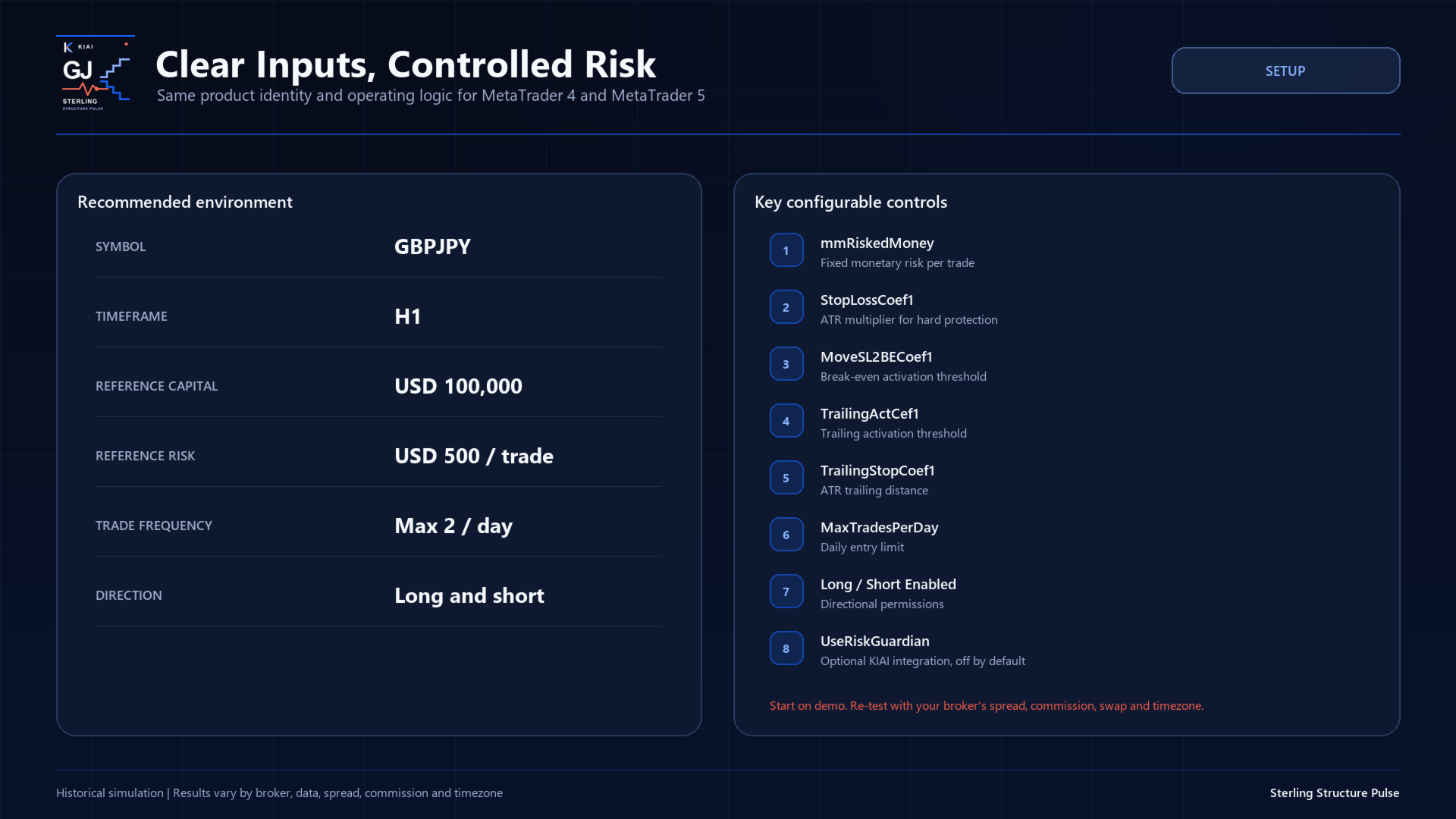Viewport: 1456px width, 819px height.
Task: Click the Long and short direction value
Action: [x=469, y=595]
